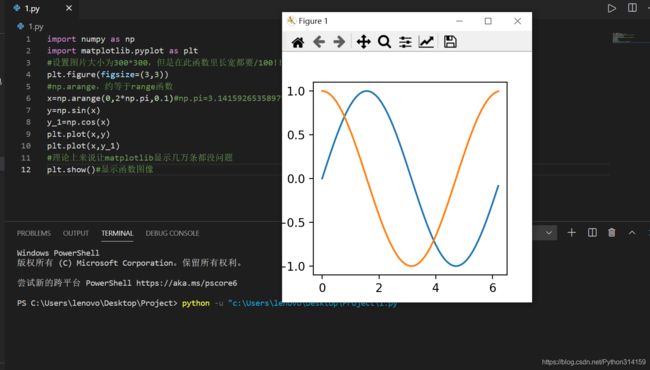Click the y_1=np.cos(x) code line

pos(78,122)
